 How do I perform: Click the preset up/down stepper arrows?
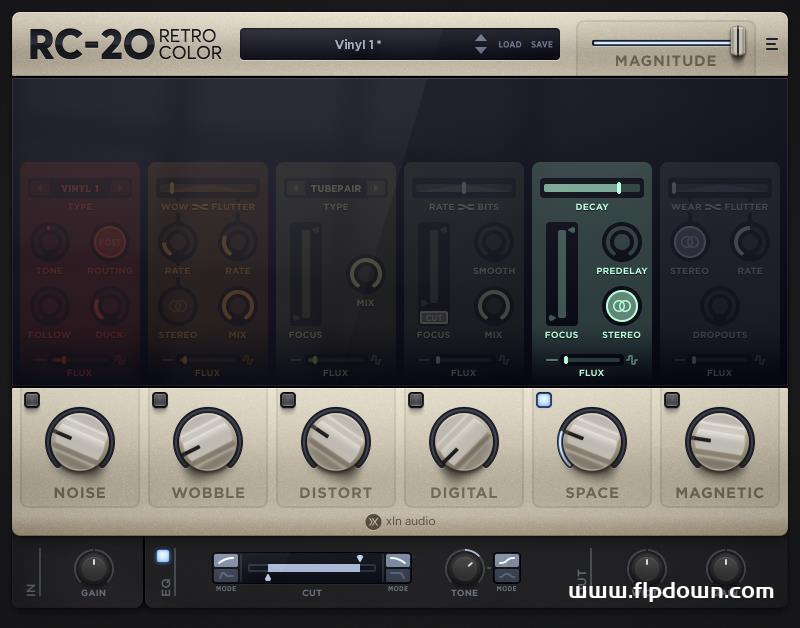click(479, 43)
